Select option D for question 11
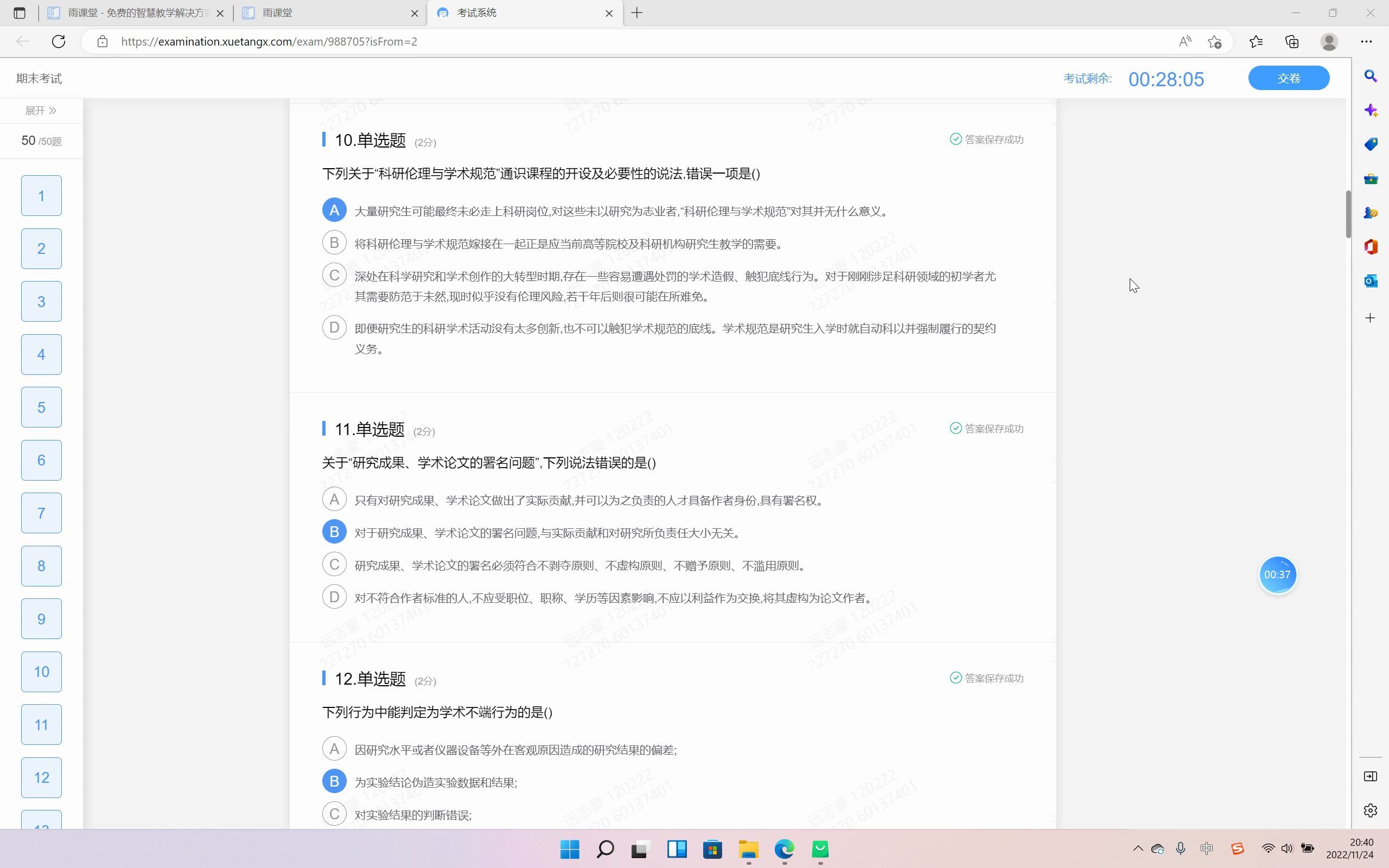 (334, 597)
